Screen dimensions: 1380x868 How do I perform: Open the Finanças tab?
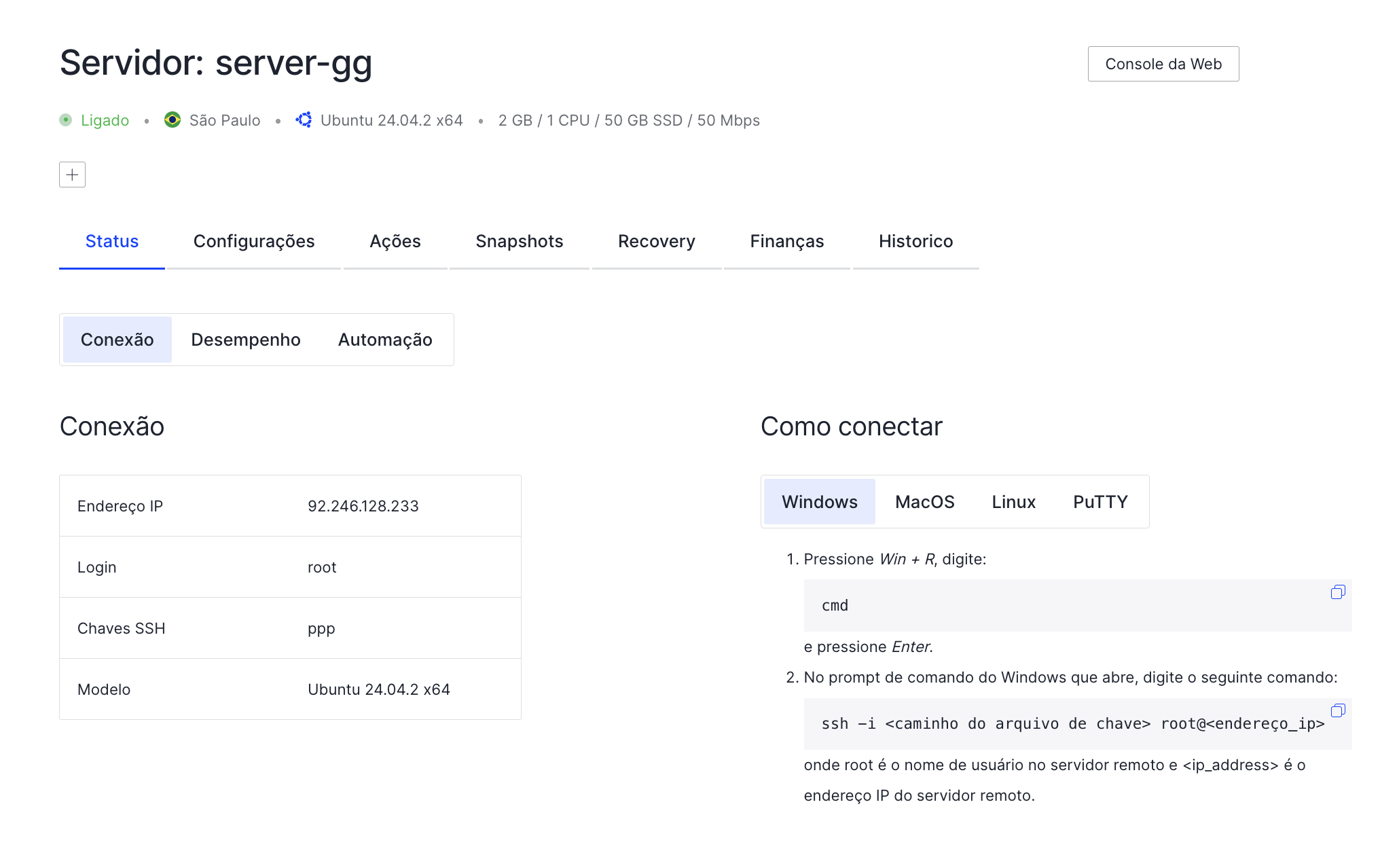786,241
